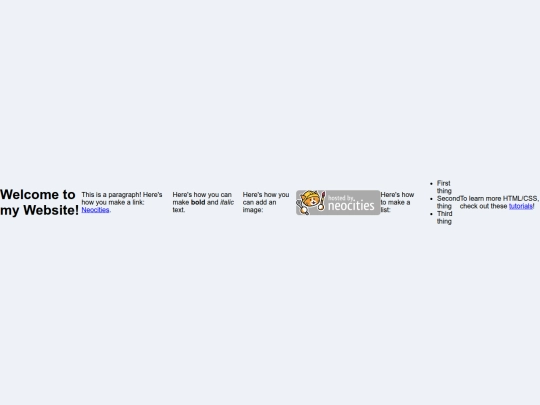Select the 'First thing' list item
540x405 pixels.
point(444,187)
